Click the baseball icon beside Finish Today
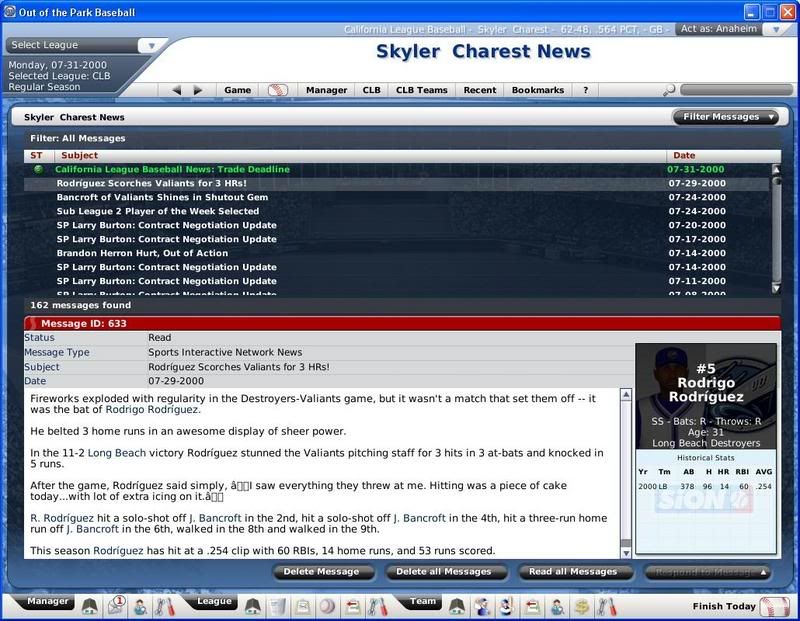The height and width of the screenshot is (621, 800). point(773,607)
